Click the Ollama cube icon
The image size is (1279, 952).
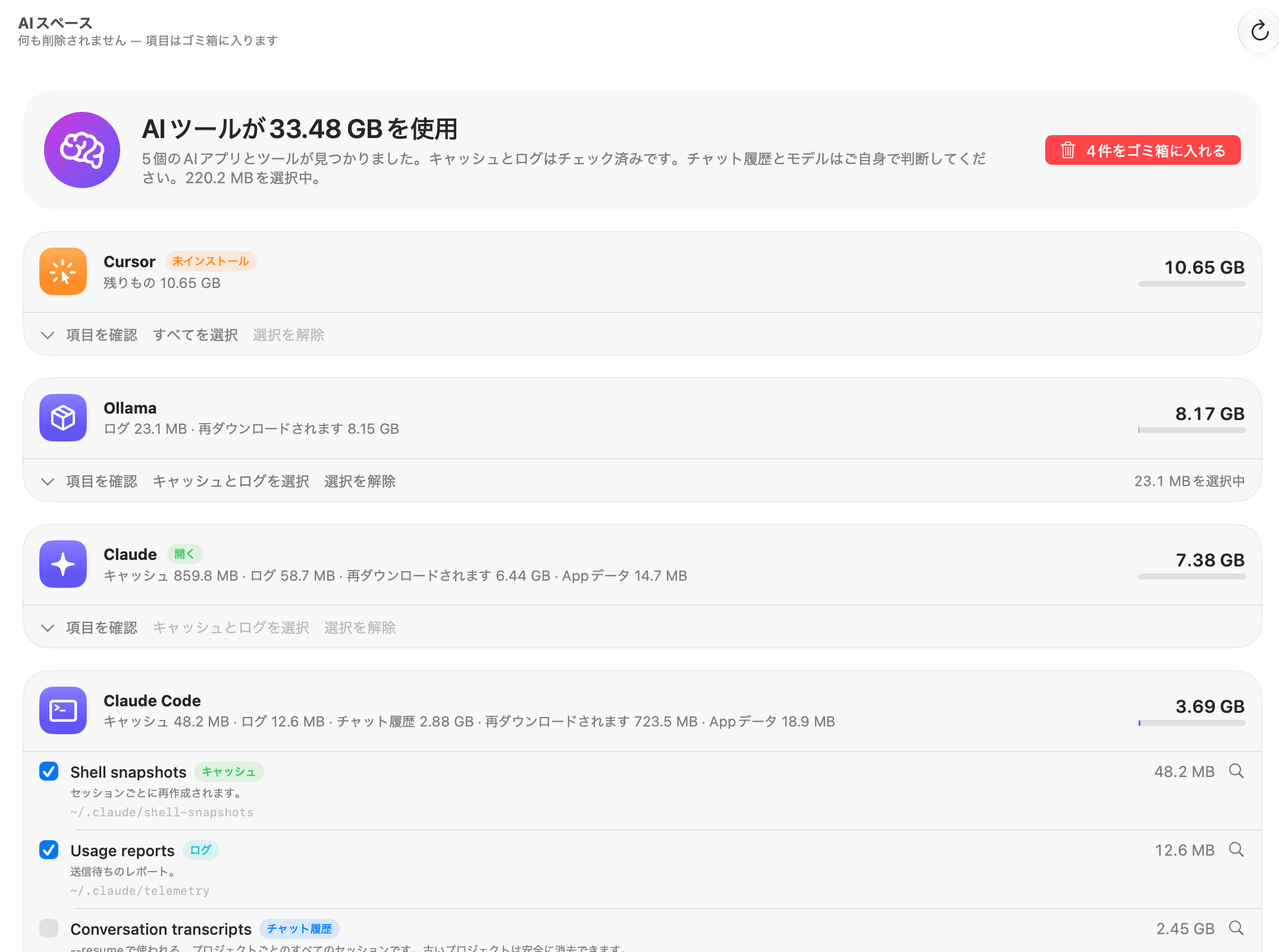tap(63, 418)
